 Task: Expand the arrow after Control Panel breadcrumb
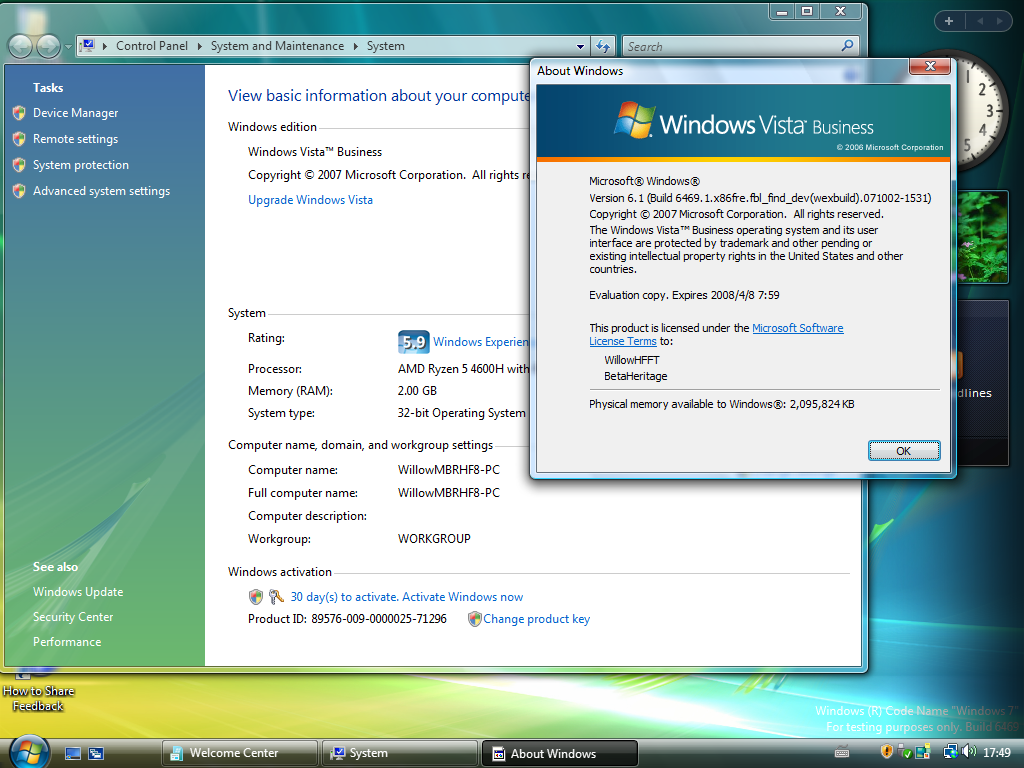[199, 46]
